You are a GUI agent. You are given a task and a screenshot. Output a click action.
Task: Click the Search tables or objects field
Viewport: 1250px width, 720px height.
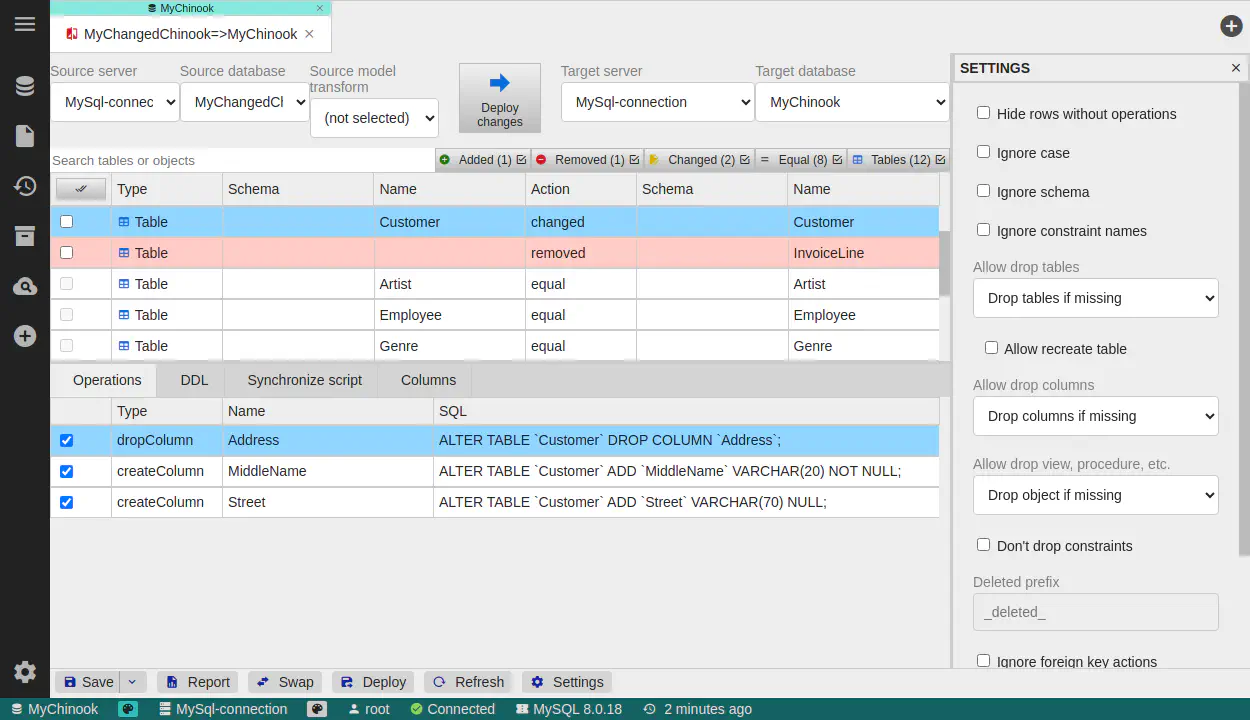242,160
